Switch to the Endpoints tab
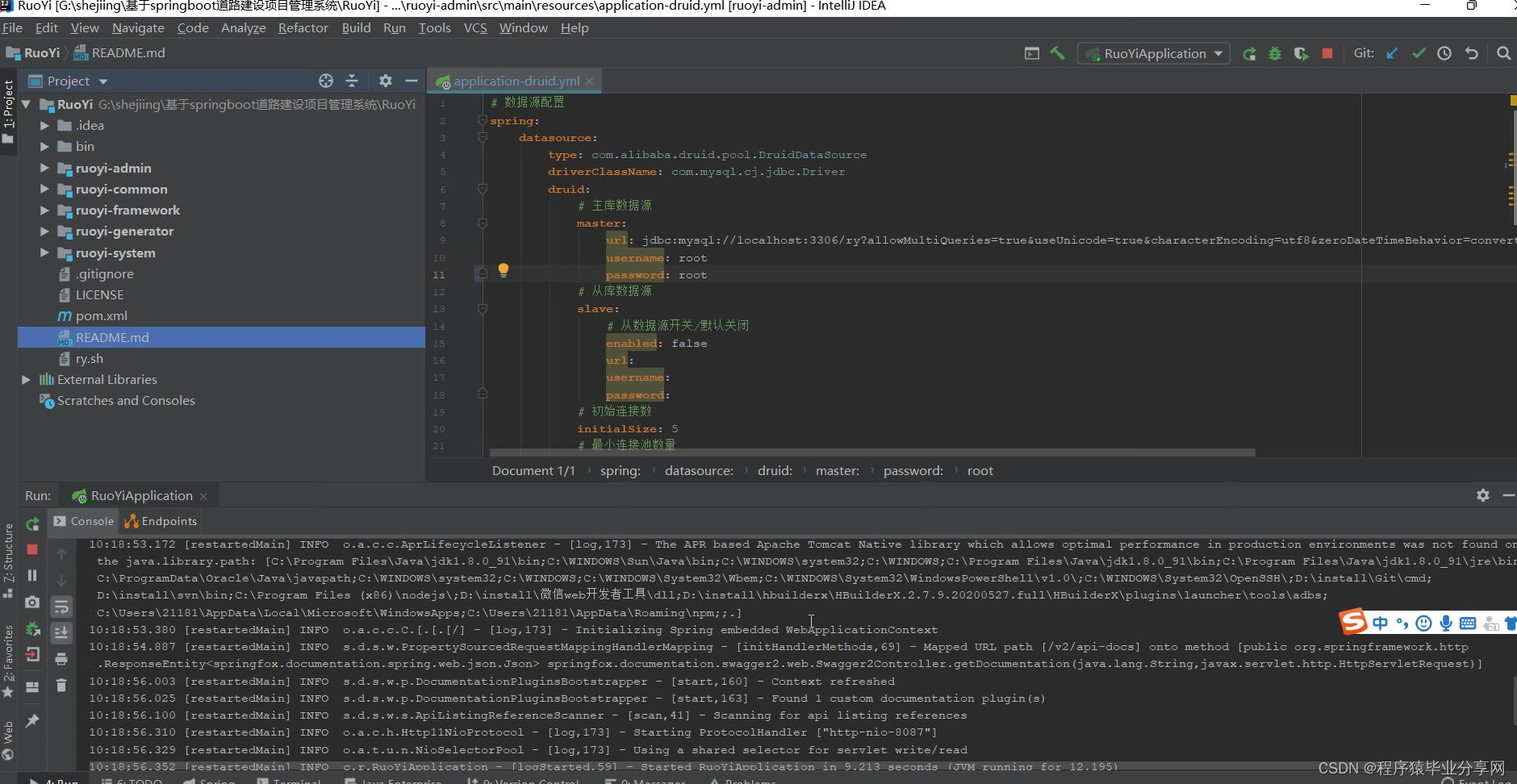The width and height of the screenshot is (1517, 784). pyautogui.click(x=161, y=521)
